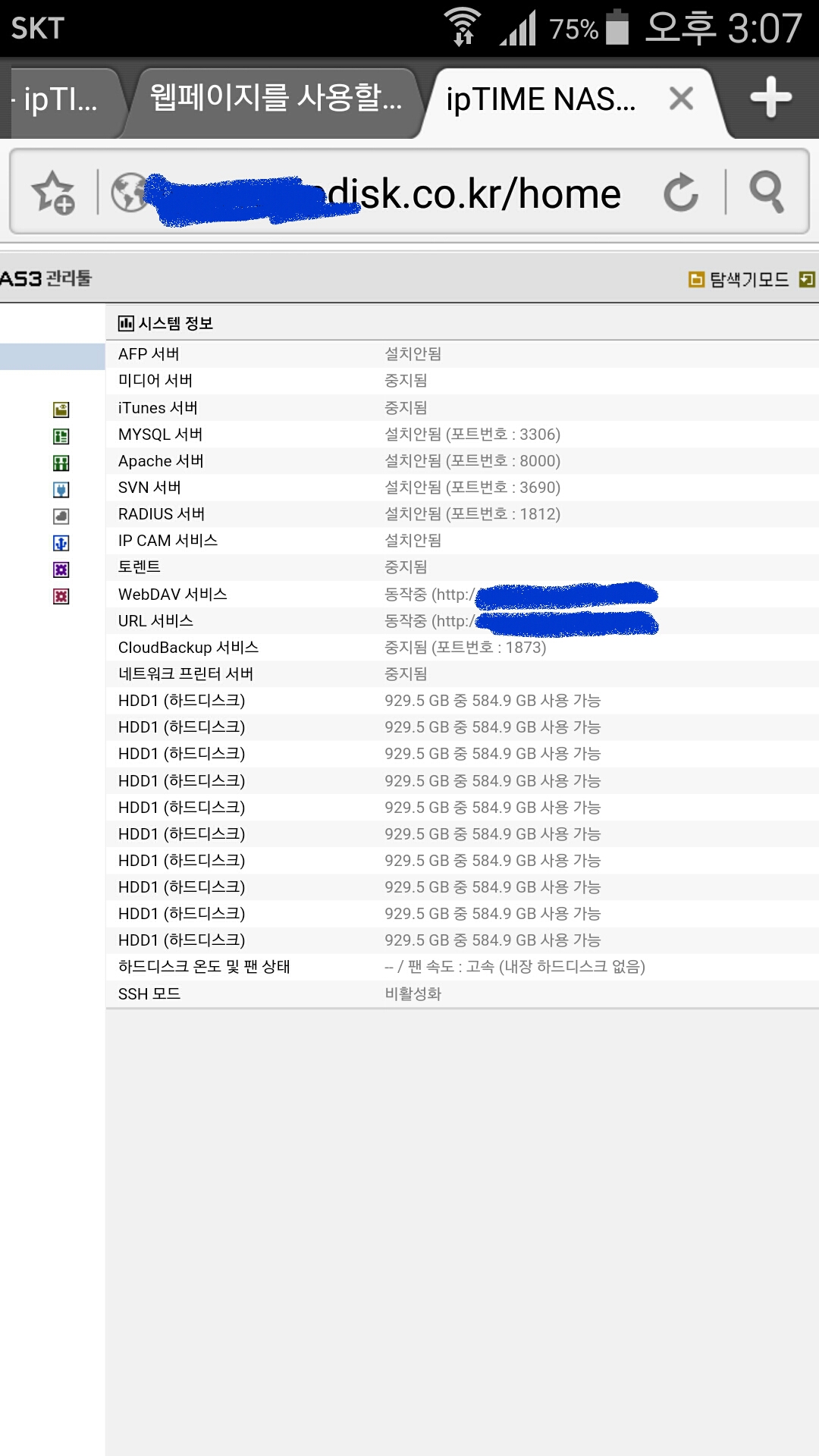Image resolution: width=819 pixels, height=1456 pixels.
Task: Select the CloudBackup 서비스 row label
Action: [188, 648]
